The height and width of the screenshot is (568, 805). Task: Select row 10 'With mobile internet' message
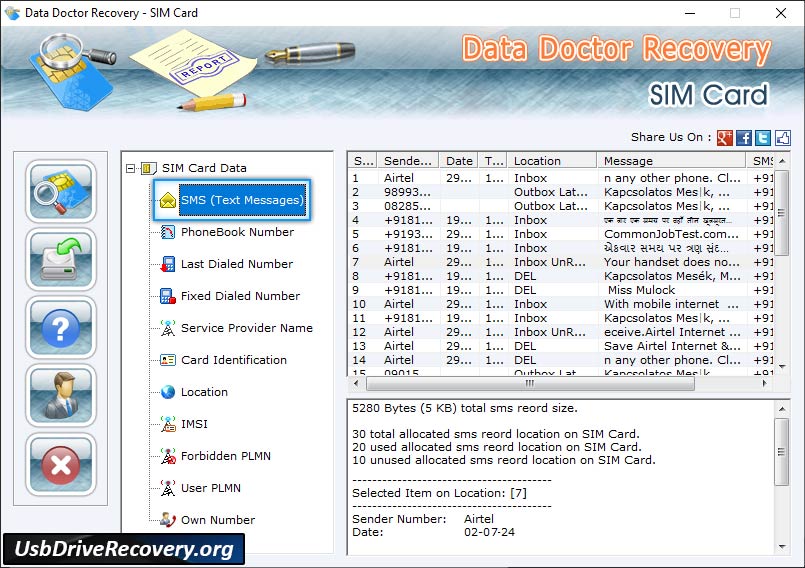click(672, 304)
